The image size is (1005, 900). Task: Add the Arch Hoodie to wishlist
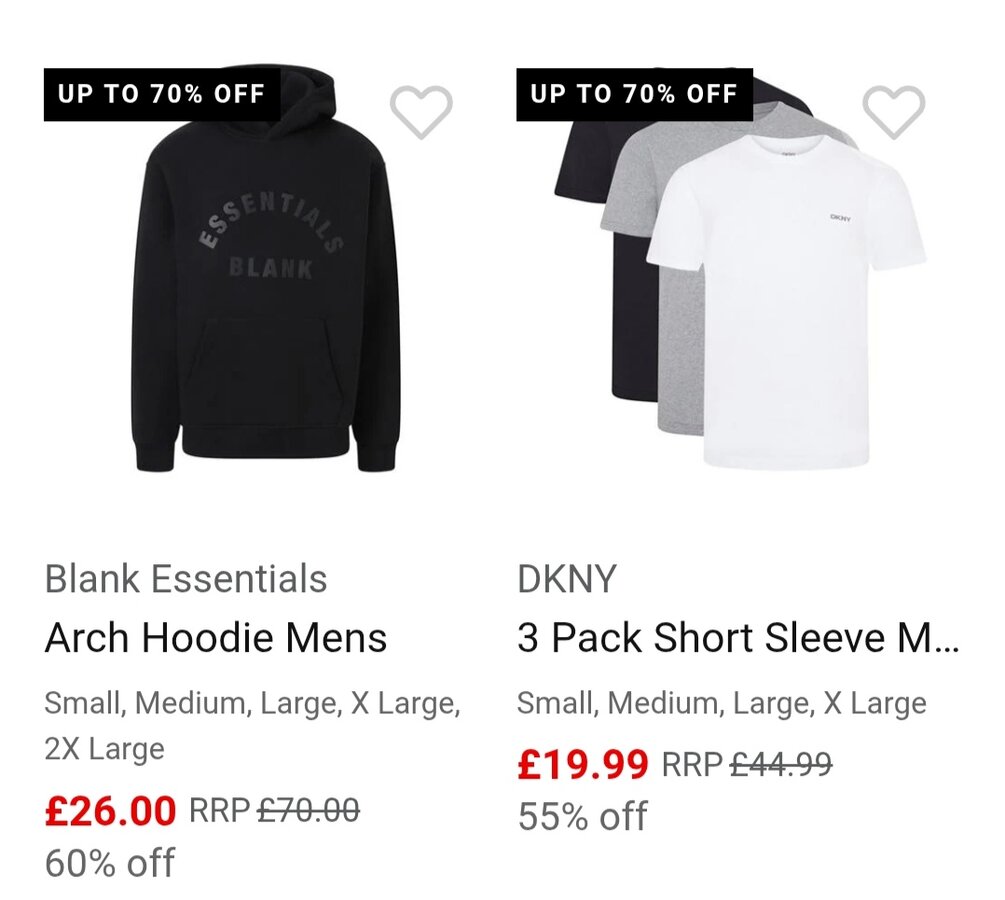(421, 112)
